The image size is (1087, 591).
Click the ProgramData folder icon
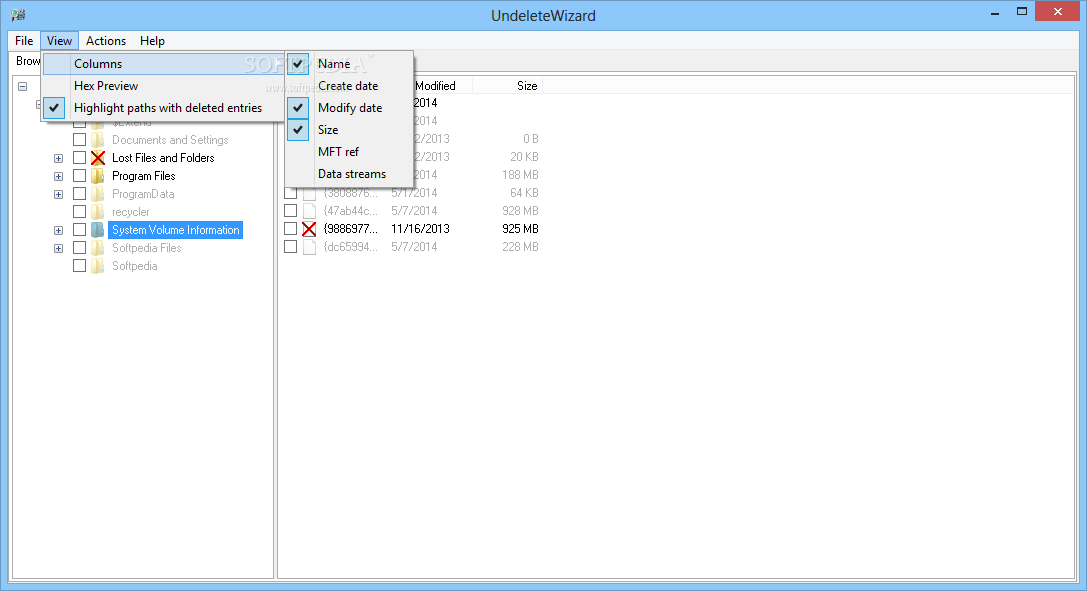click(x=98, y=194)
